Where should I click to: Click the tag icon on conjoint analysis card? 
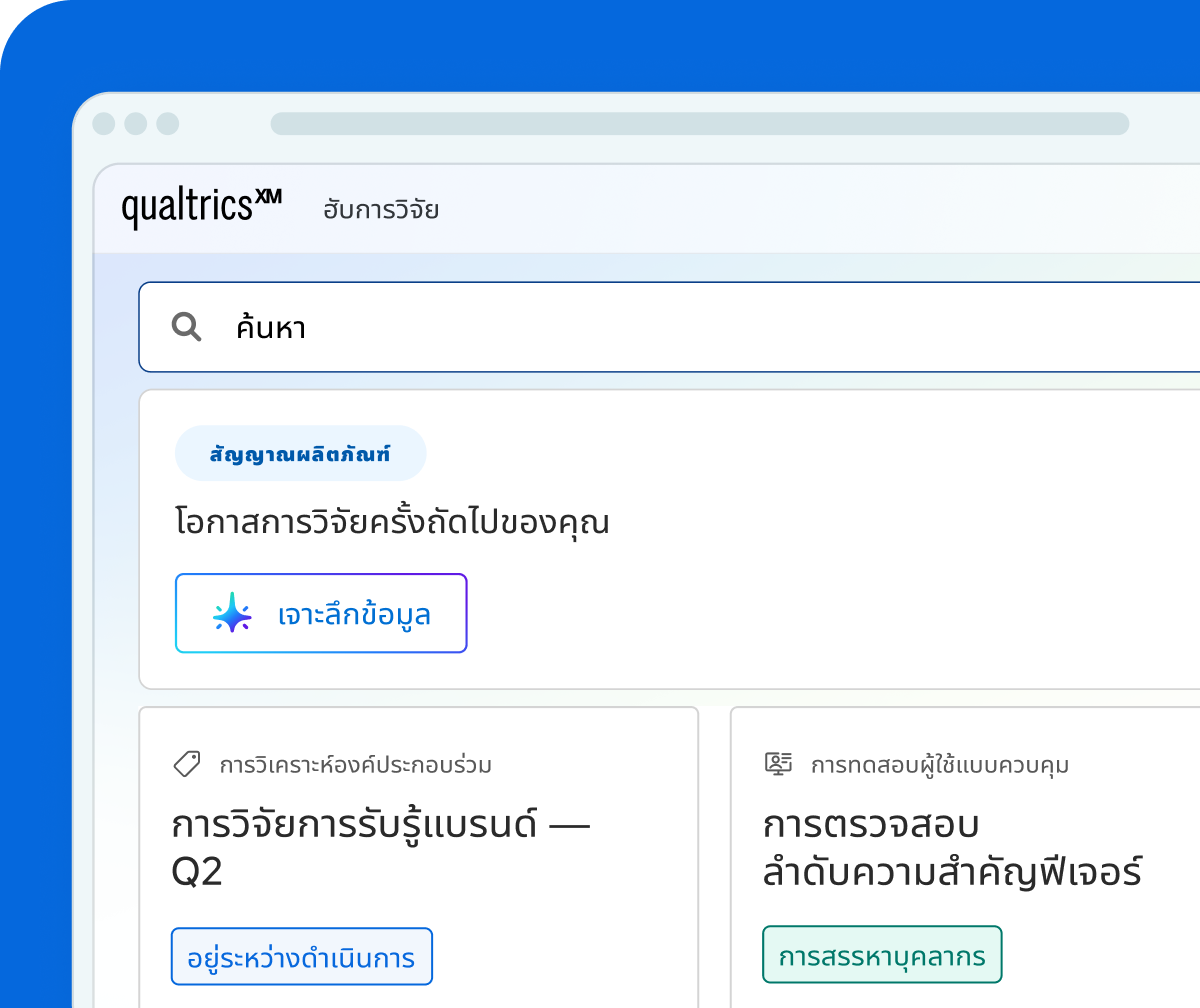pyautogui.click(x=187, y=765)
